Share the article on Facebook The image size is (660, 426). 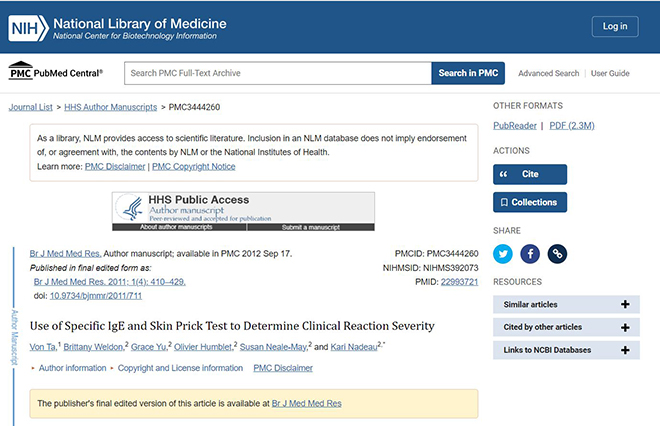[x=530, y=254]
